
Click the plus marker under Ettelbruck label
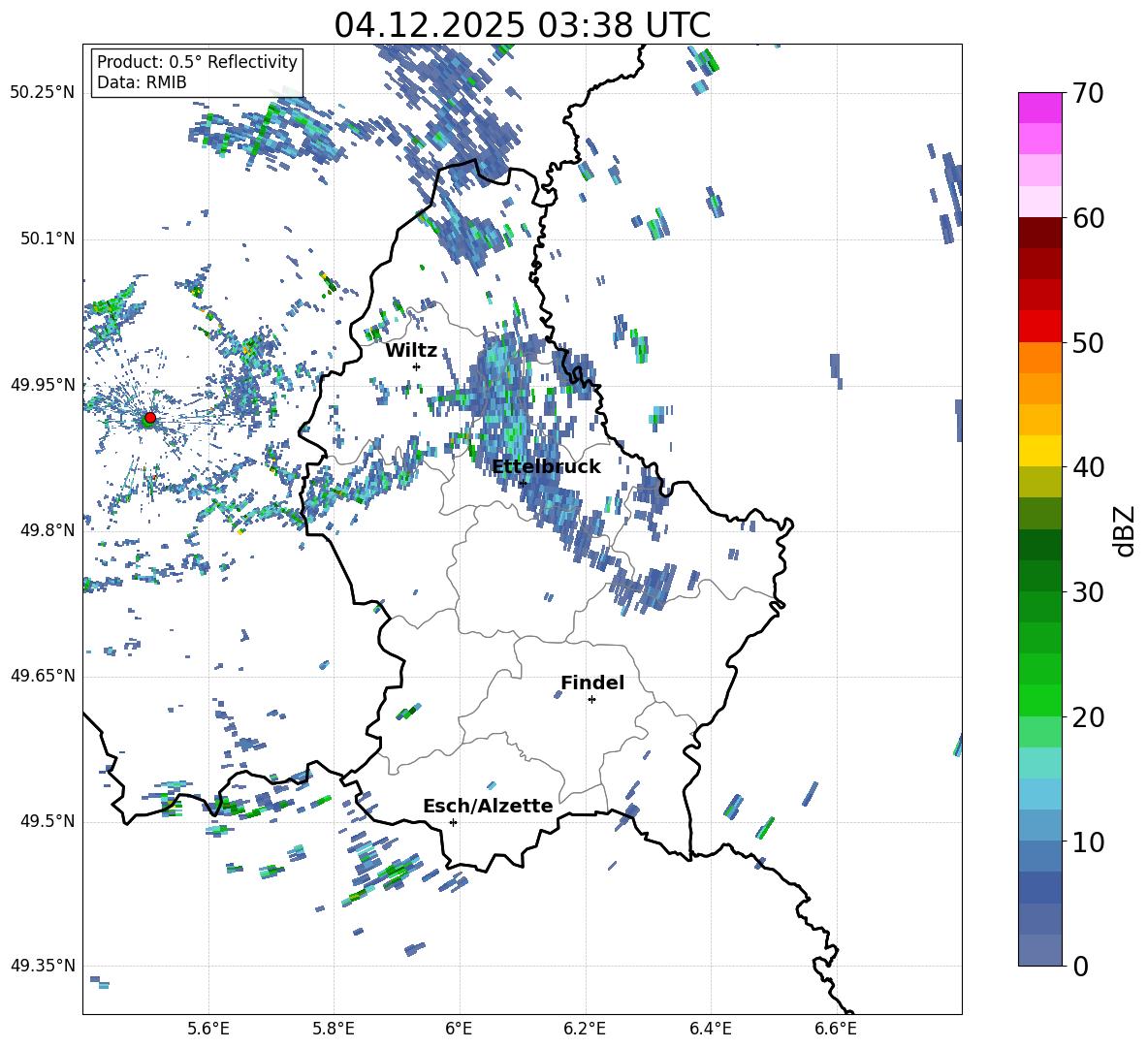[x=523, y=483]
